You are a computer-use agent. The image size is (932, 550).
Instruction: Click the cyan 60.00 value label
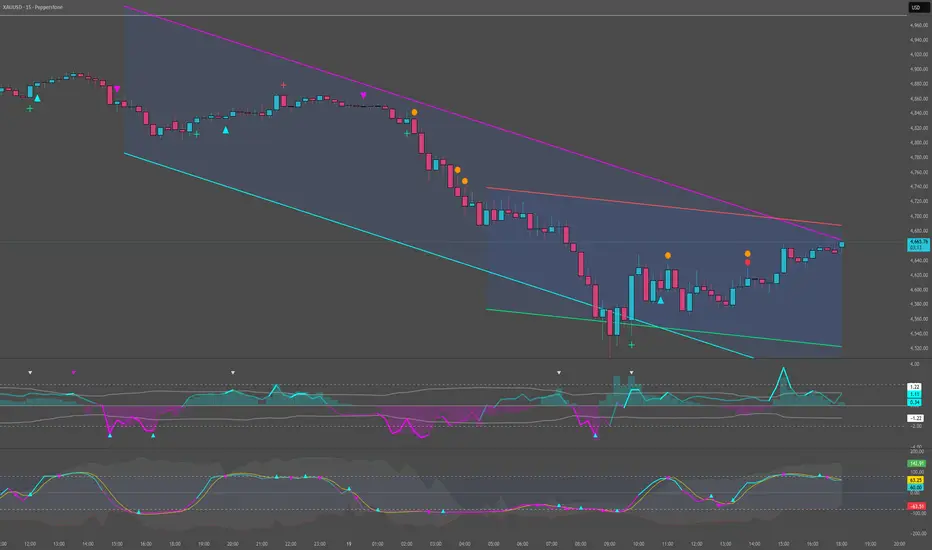pyautogui.click(x=915, y=488)
